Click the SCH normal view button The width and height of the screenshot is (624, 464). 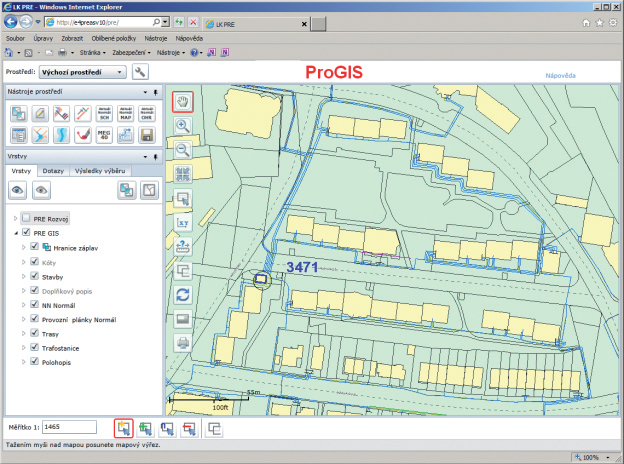pyautogui.click(x=104, y=114)
